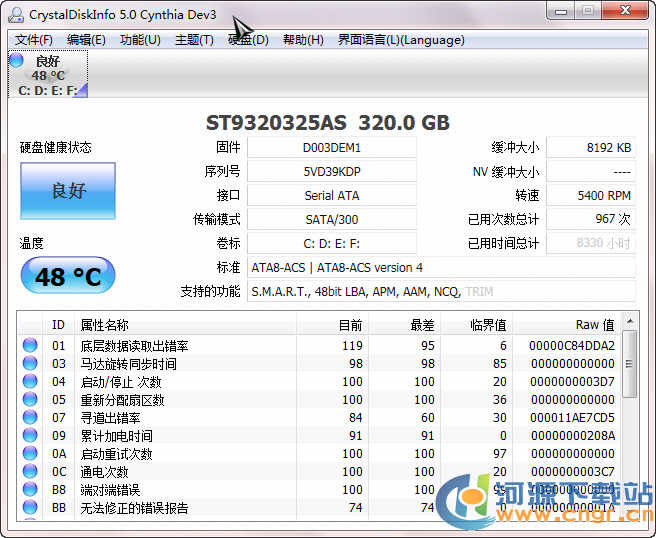Click status orb for attribute 09 row
656x538 pixels.
tap(30, 436)
